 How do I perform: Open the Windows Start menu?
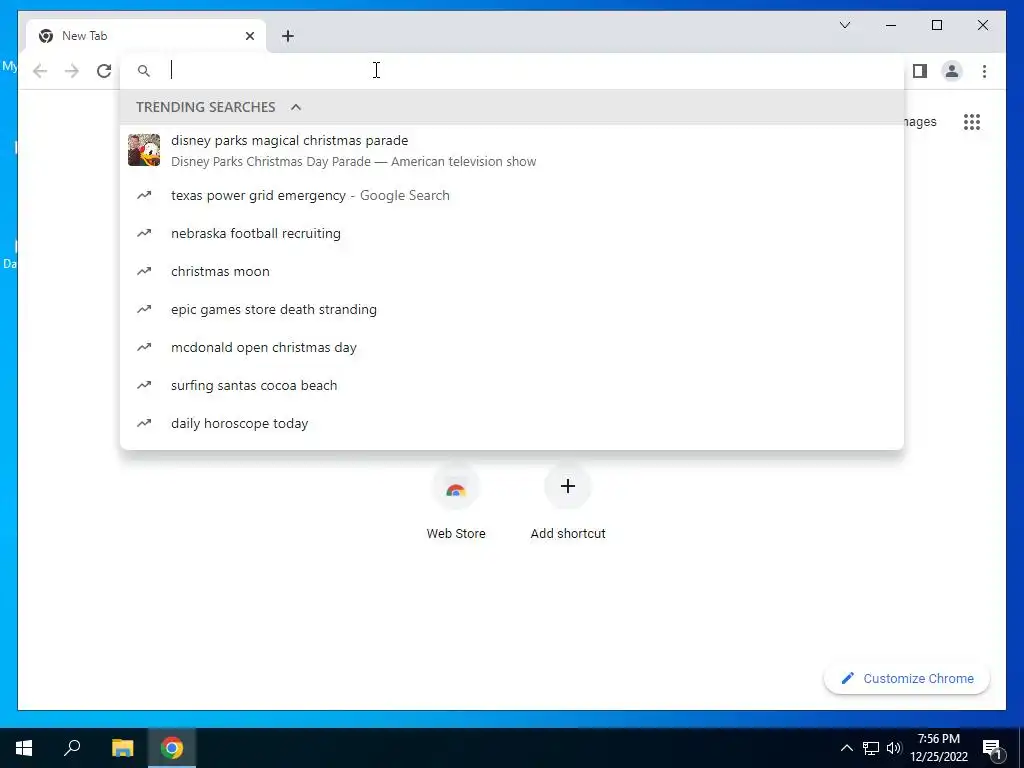[24, 748]
